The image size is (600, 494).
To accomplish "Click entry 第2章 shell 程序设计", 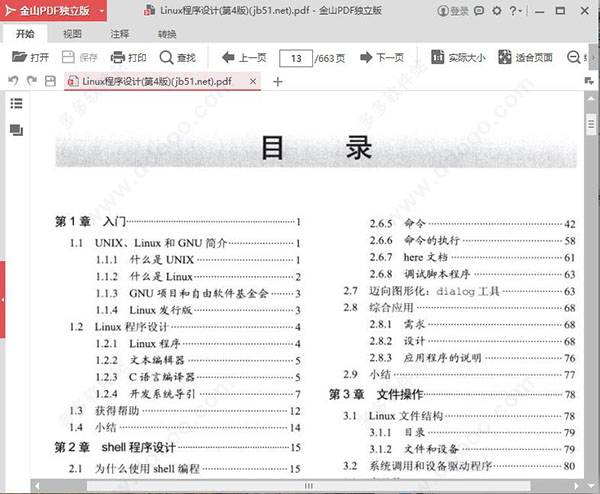I will 178,447.
